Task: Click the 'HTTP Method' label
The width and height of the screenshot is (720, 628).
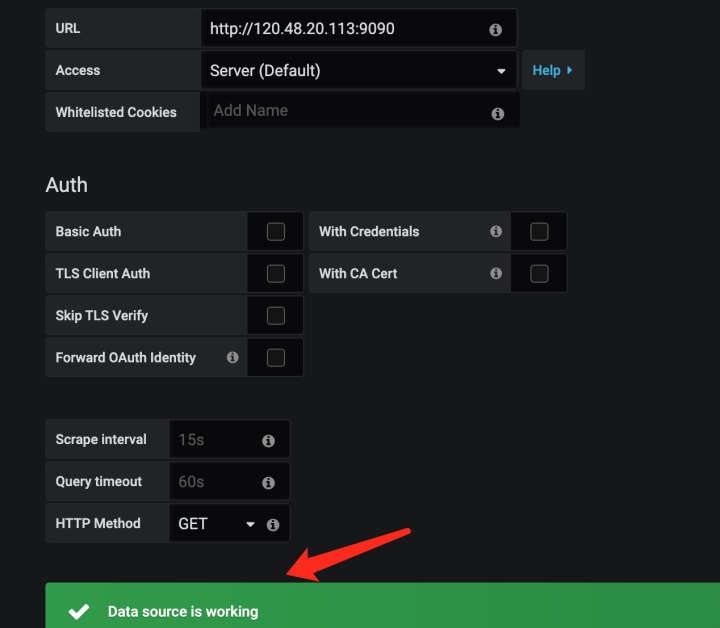Action: tap(98, 523)
